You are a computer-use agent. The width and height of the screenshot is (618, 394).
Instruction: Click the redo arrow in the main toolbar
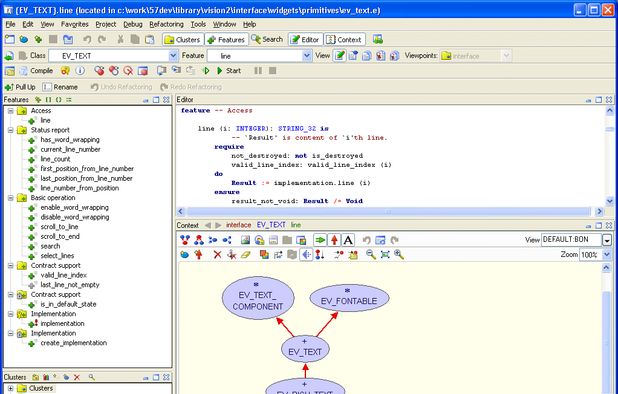(x=102, y=39)
